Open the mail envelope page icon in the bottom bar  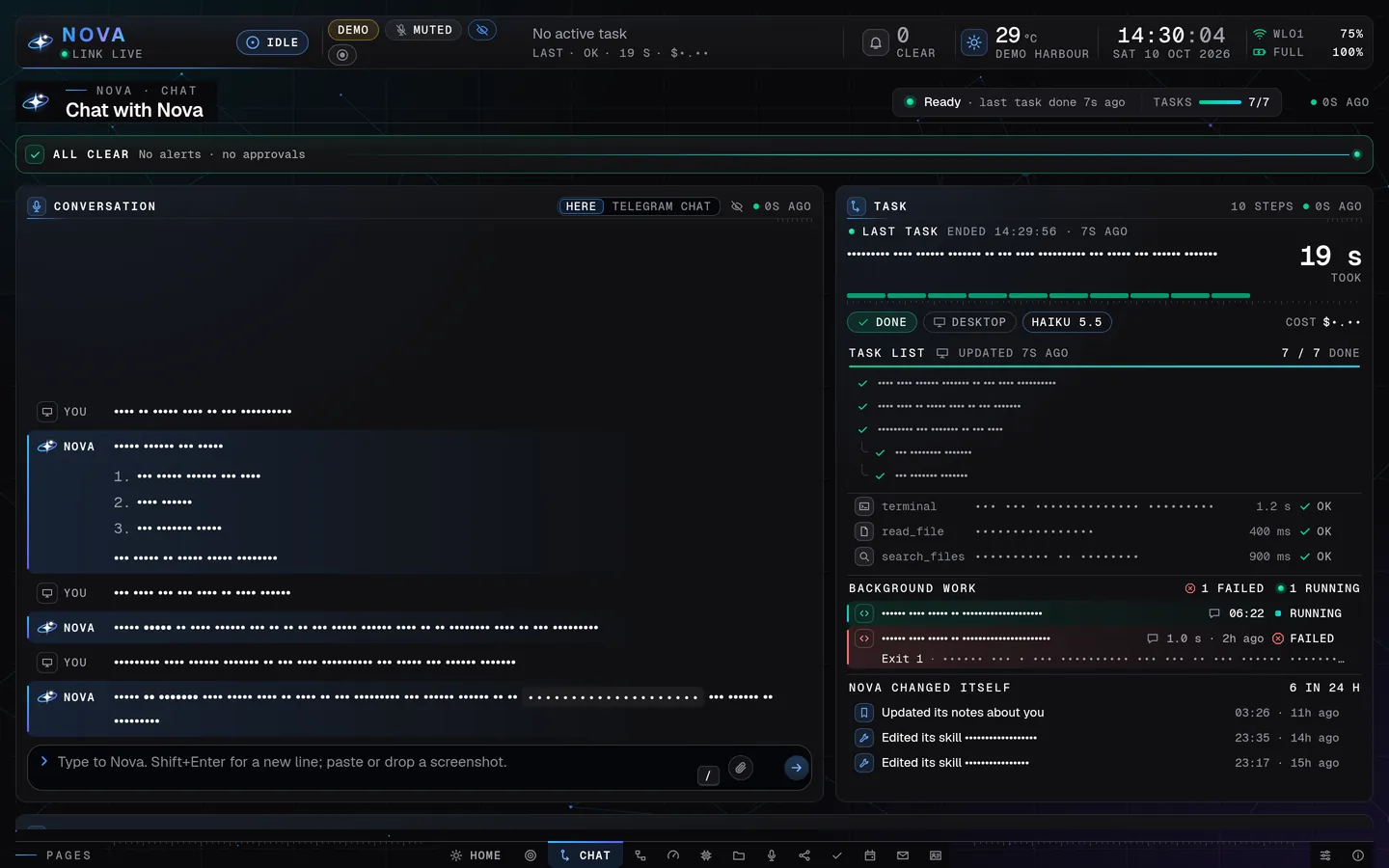click(903, 855)
